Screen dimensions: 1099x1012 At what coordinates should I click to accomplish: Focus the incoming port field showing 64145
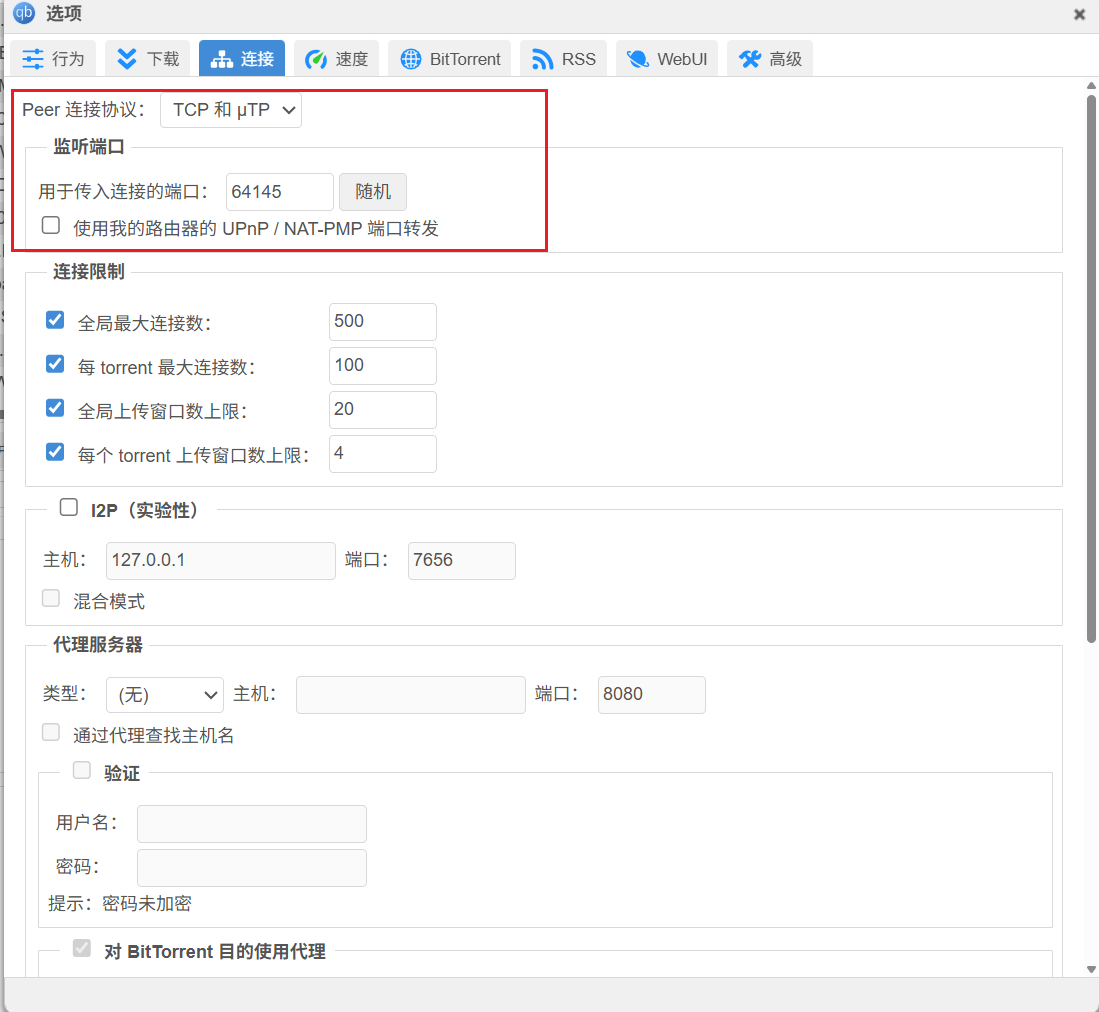coord(279,192)
